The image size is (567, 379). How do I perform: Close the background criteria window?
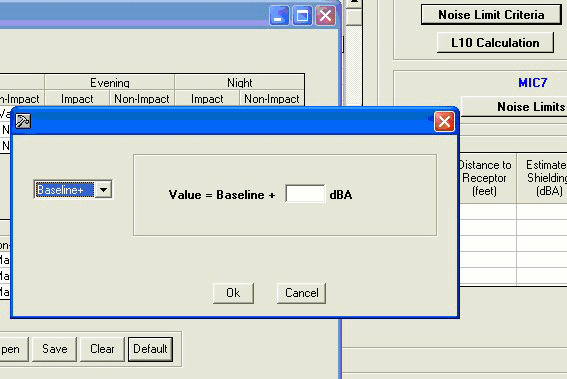pyautogui.click(x=325, y=16)
